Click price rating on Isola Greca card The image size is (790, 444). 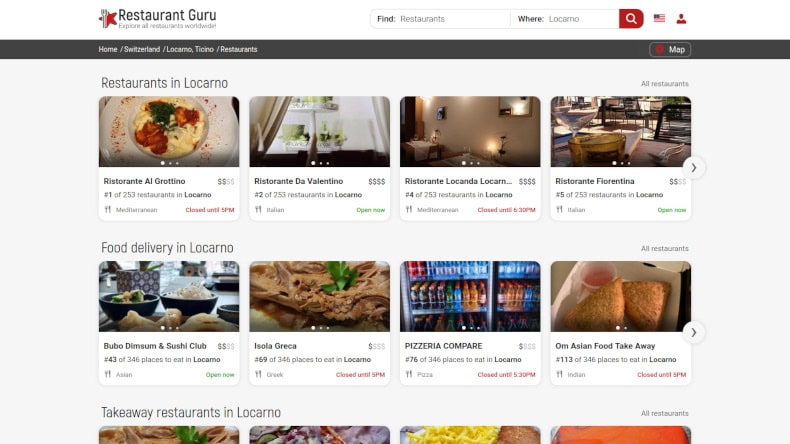(x=376, y=346)
